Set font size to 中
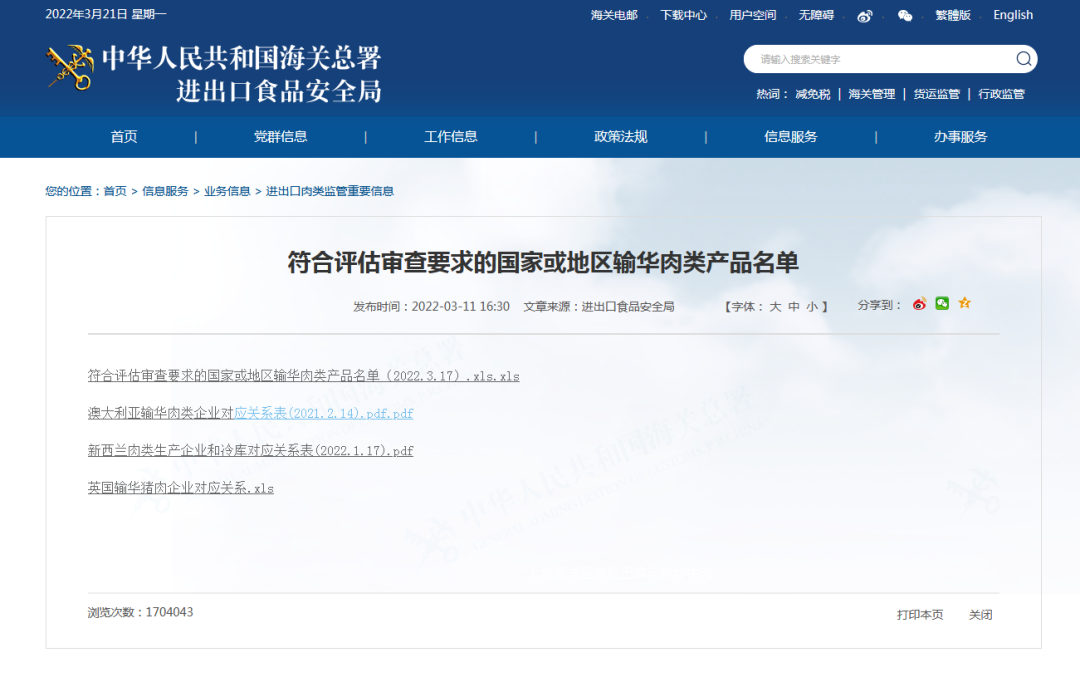1080x682 pixels. 793,307
